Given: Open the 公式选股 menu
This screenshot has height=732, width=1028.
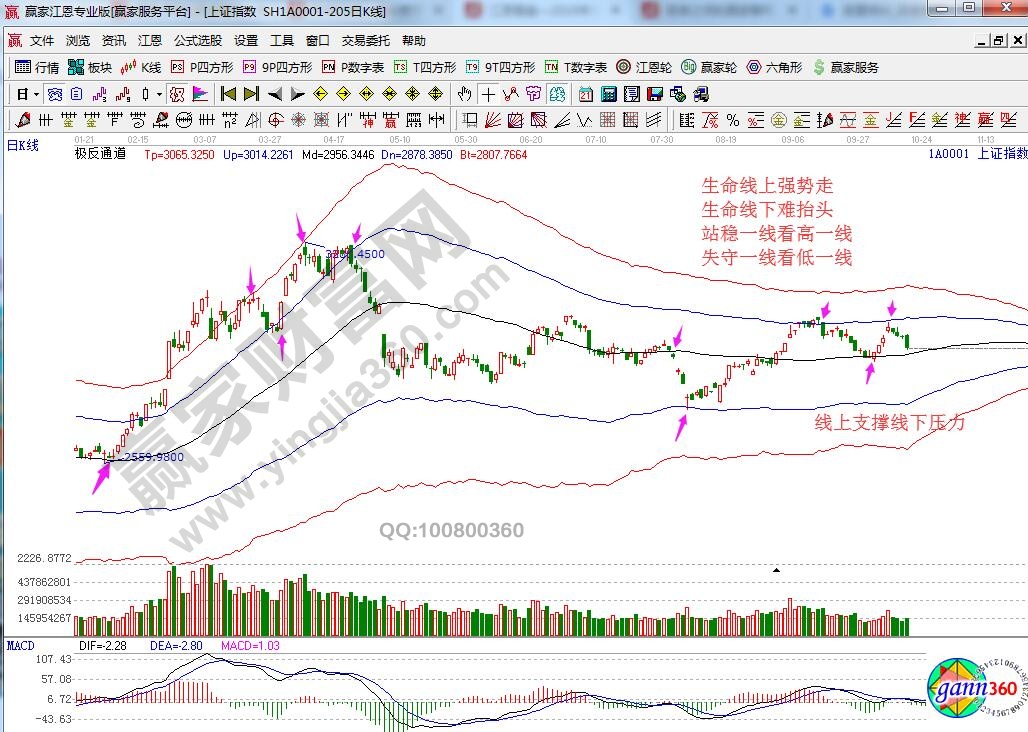Looking at the screenshot, I should 197,41.
